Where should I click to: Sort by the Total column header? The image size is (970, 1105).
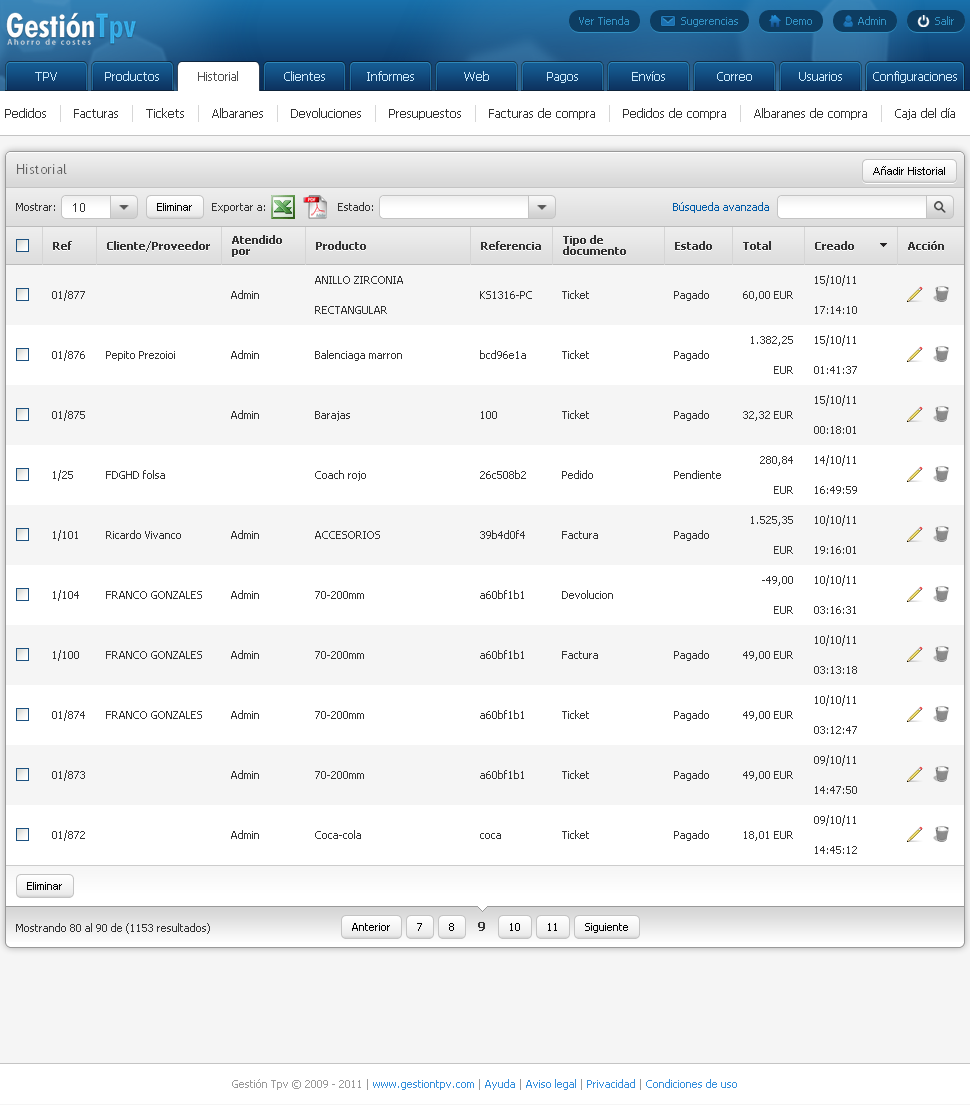coord(756,245)
